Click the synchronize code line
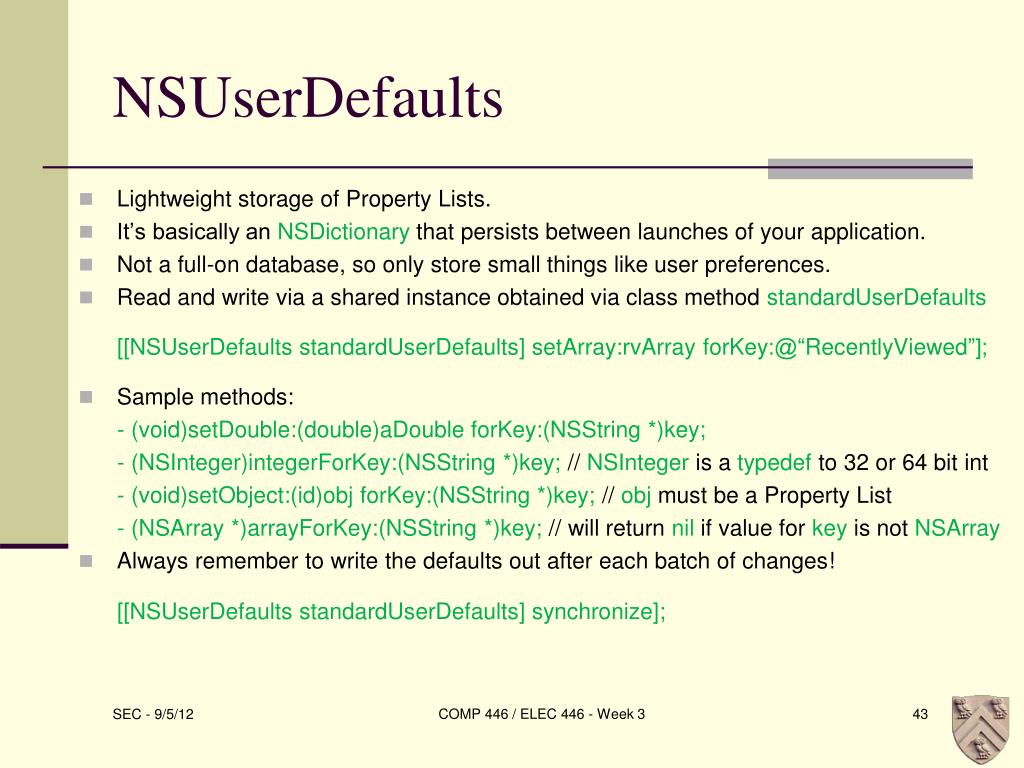This screenshot has height=768, width=1024. [391, 612]
